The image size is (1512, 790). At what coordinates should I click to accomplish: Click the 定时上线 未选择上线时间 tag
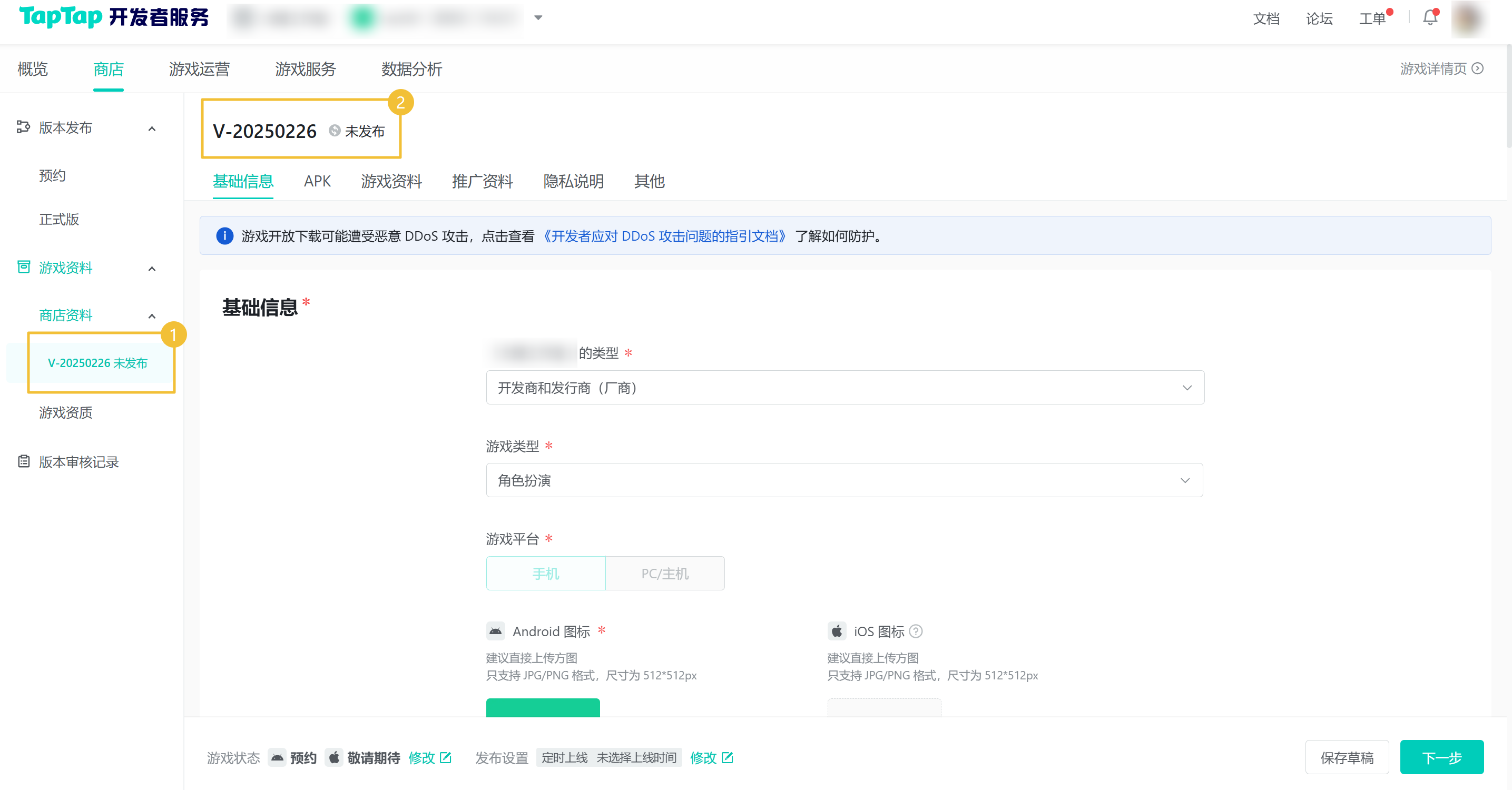(608, 757)
